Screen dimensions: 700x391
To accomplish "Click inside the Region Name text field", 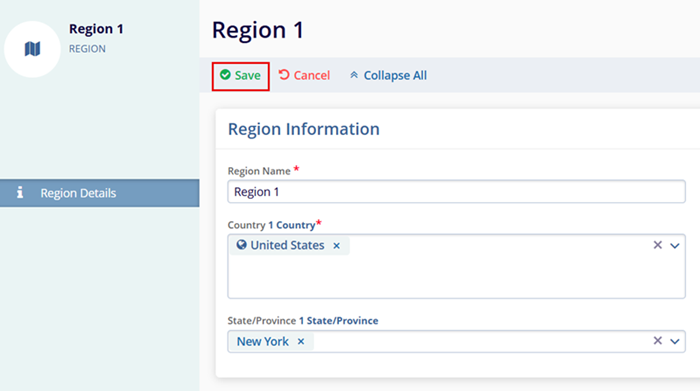I will point(456,191).
